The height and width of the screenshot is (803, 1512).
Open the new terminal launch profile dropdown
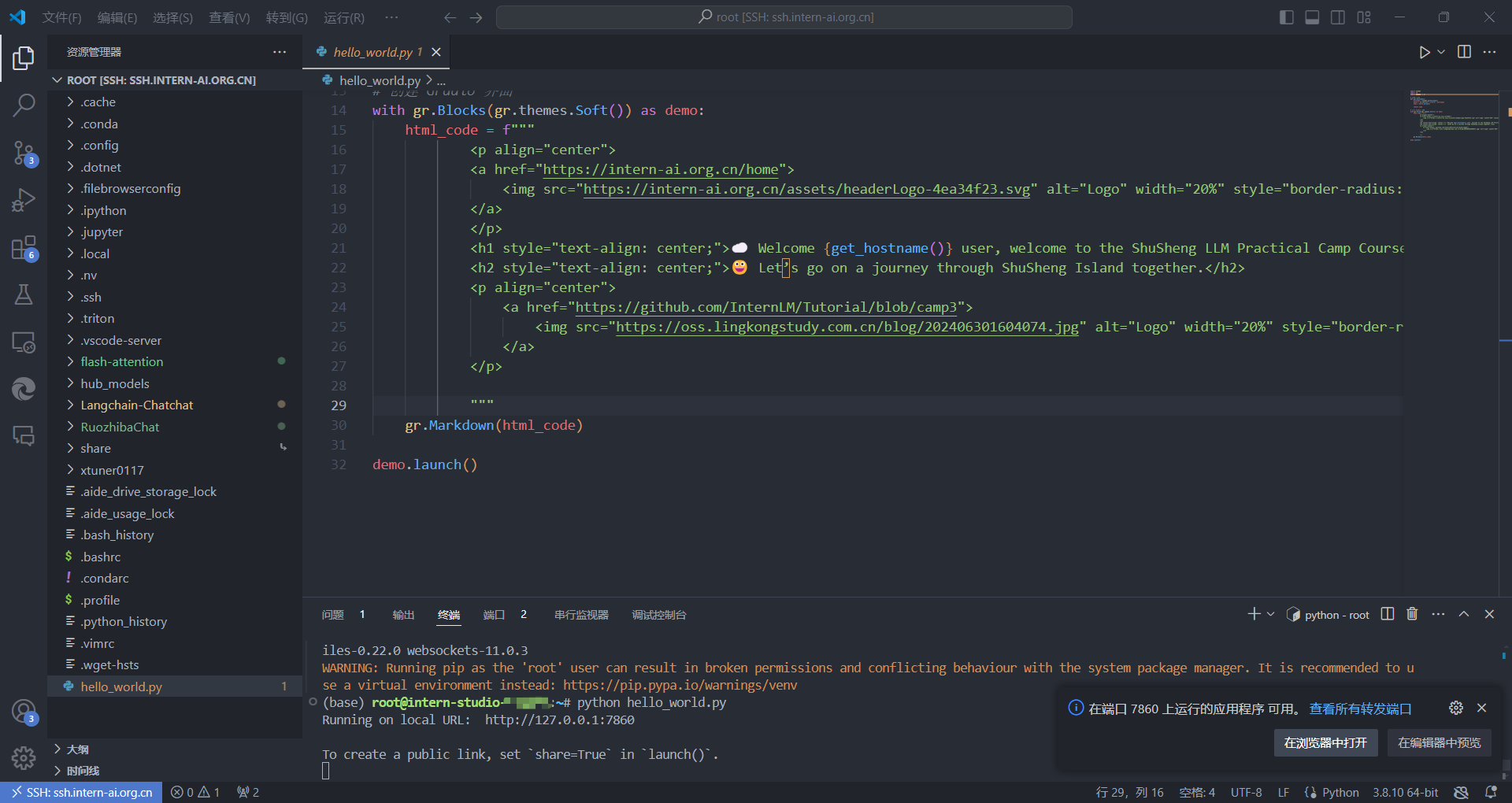pos(1270,614)
